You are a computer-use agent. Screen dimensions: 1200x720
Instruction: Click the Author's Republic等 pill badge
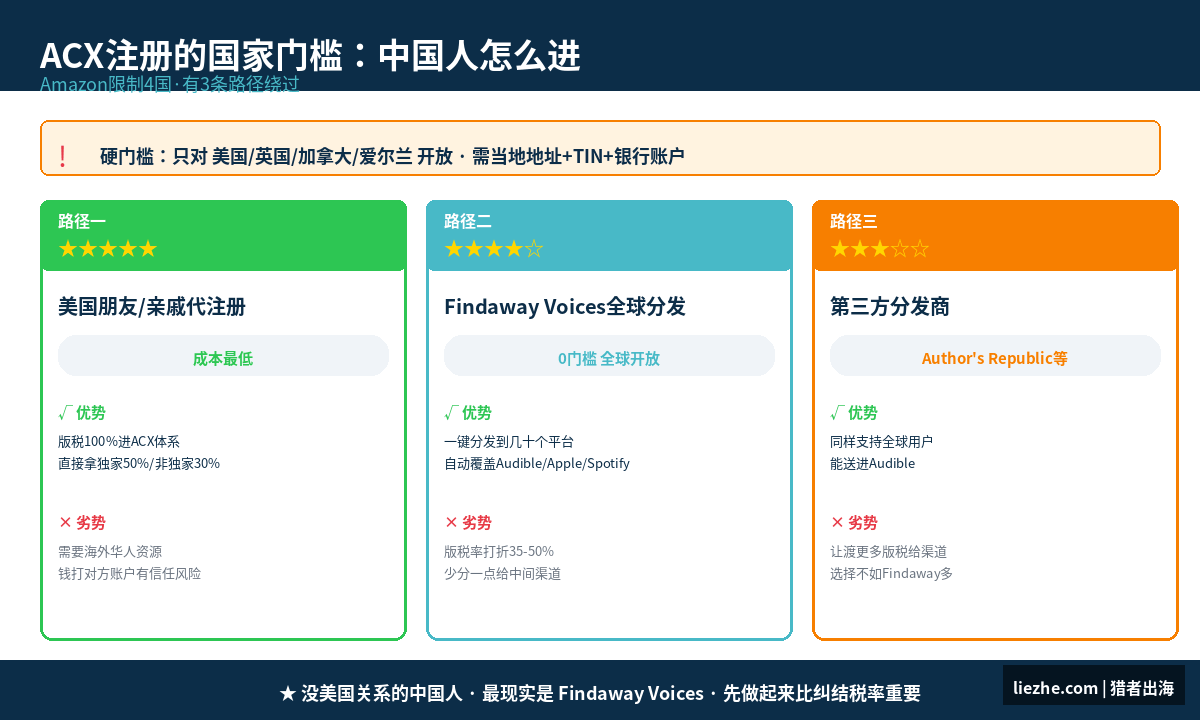coord(995,356)
